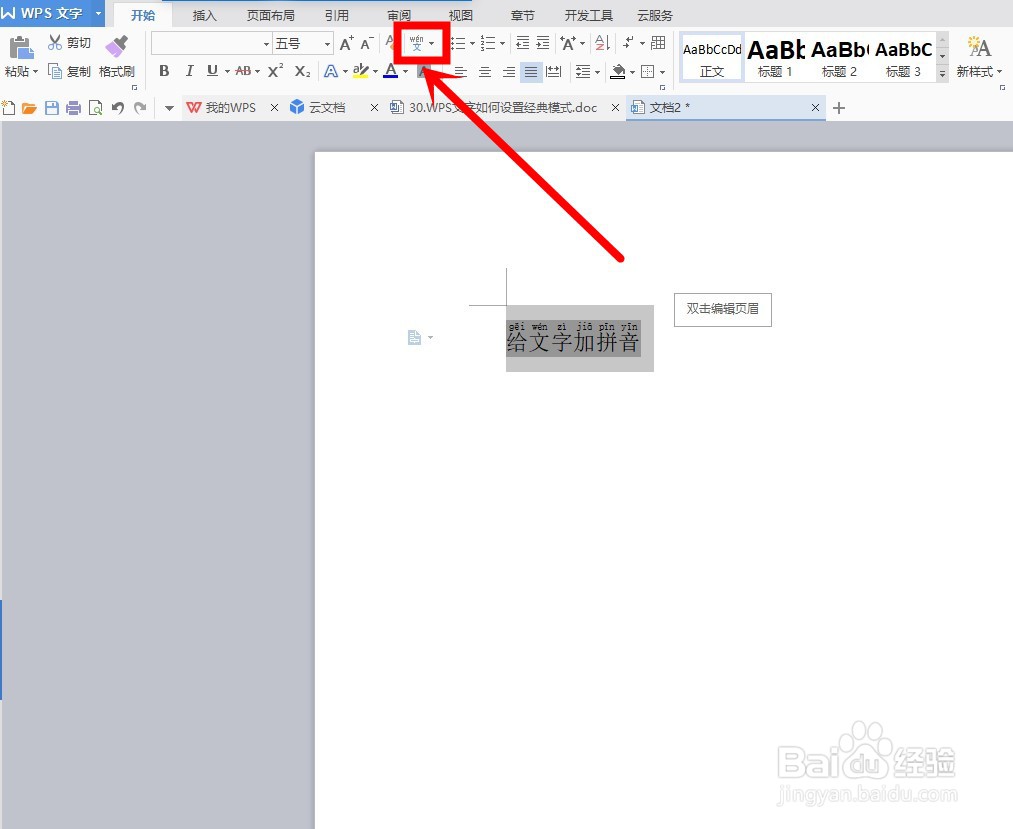Click the save floppy disk icon
This screenshot has height=829, width=1013.
(x=52, y=108)
